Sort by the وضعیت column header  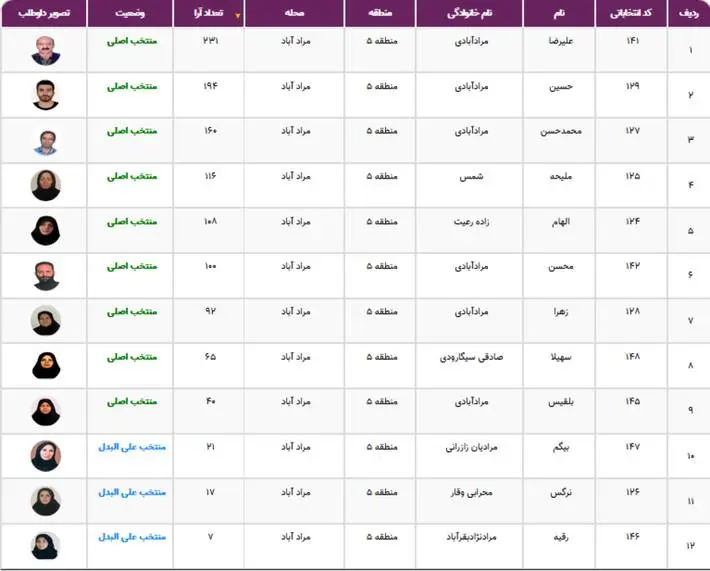[130, 13]
